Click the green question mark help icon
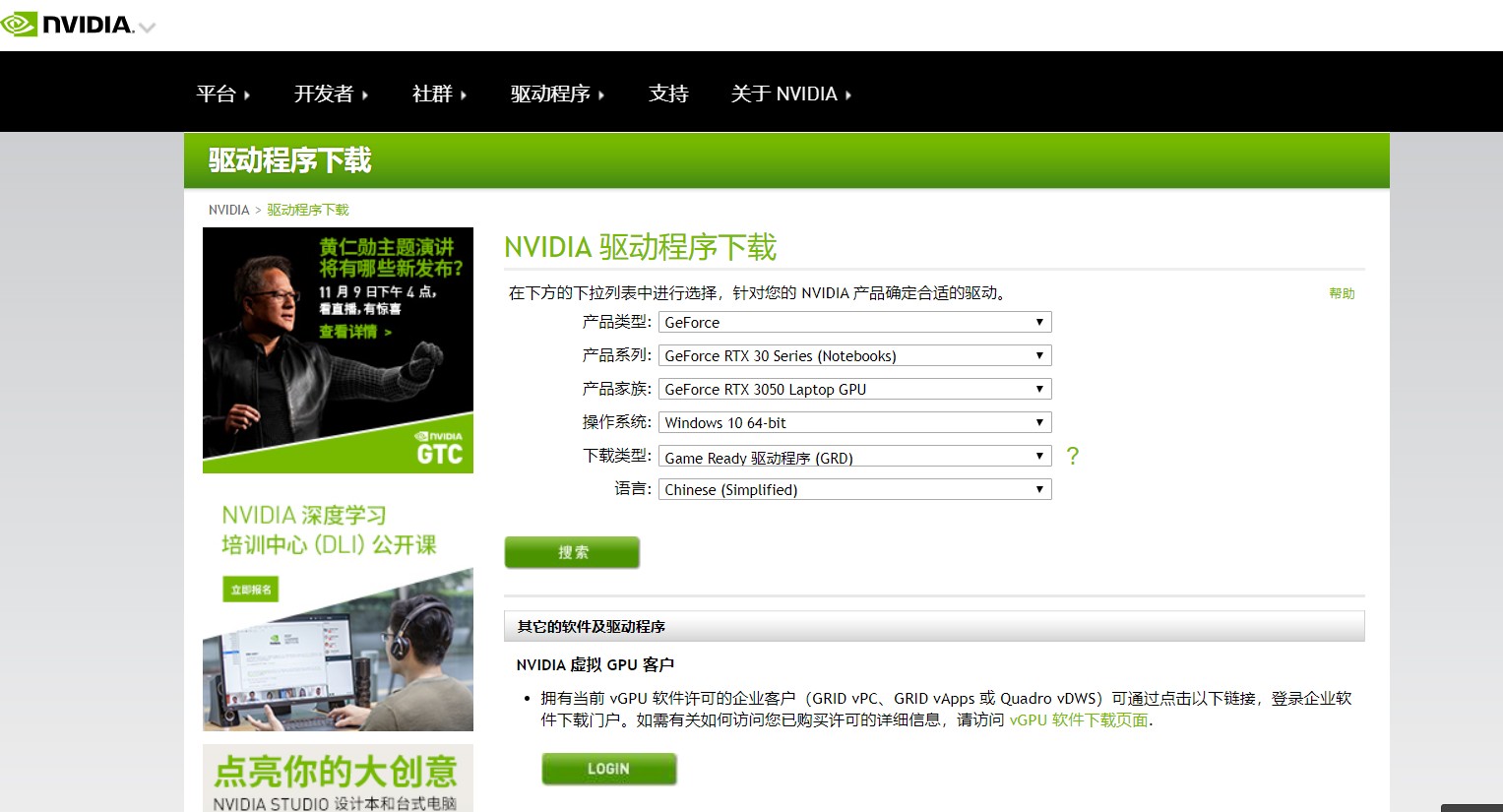1503x812 pixels. 1073,456
